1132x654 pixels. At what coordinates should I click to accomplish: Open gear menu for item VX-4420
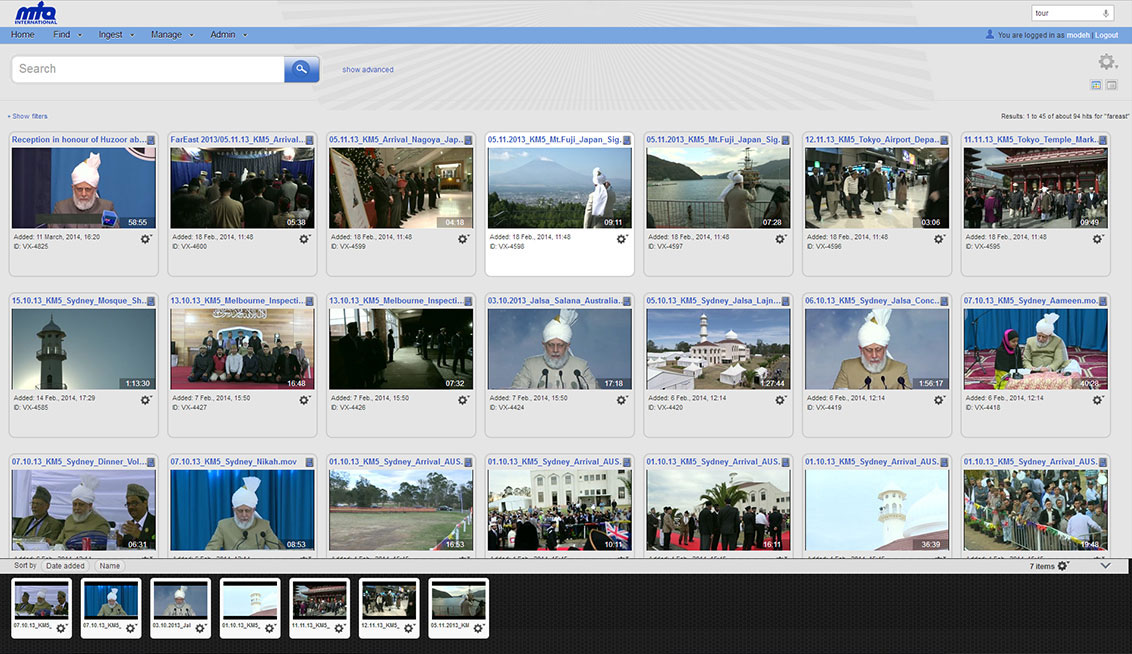pyautogui.click(x=780, y=400)
